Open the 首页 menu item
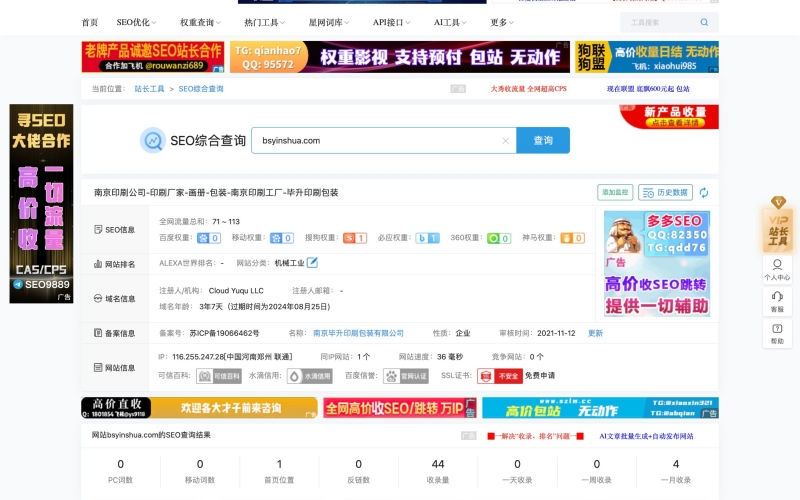 point(90,22)
